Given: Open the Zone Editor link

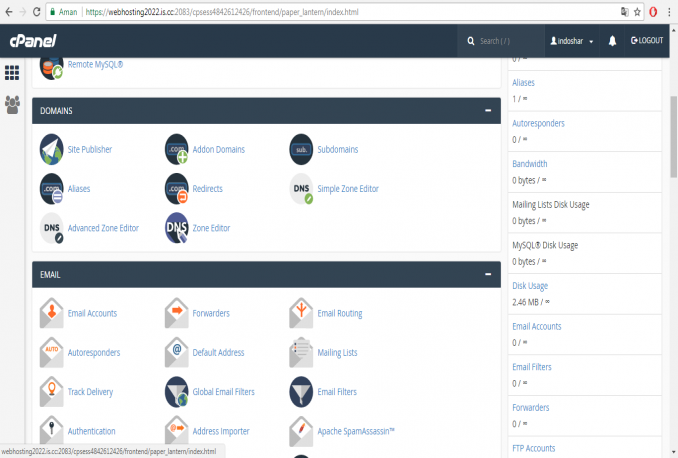Looking at the screenshot, I should coord(211,228).
